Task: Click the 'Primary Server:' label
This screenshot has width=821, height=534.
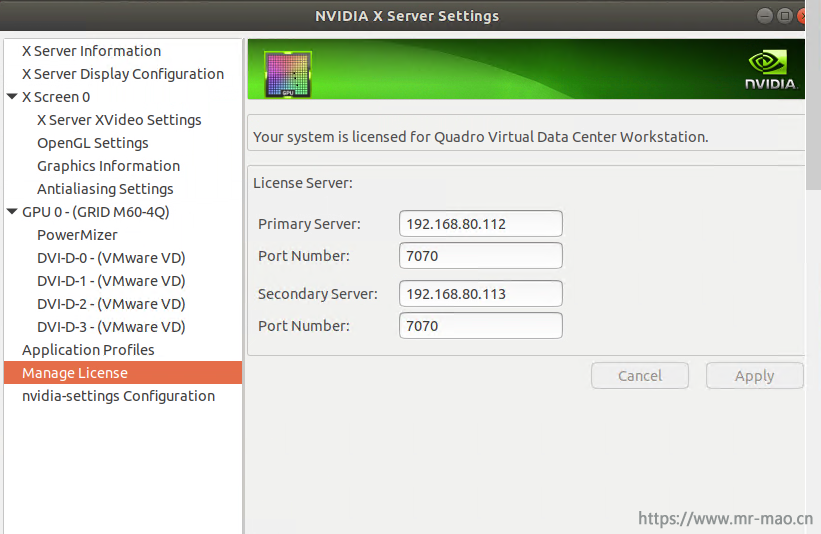Action: pyautogui.click(x=309, y=224)
